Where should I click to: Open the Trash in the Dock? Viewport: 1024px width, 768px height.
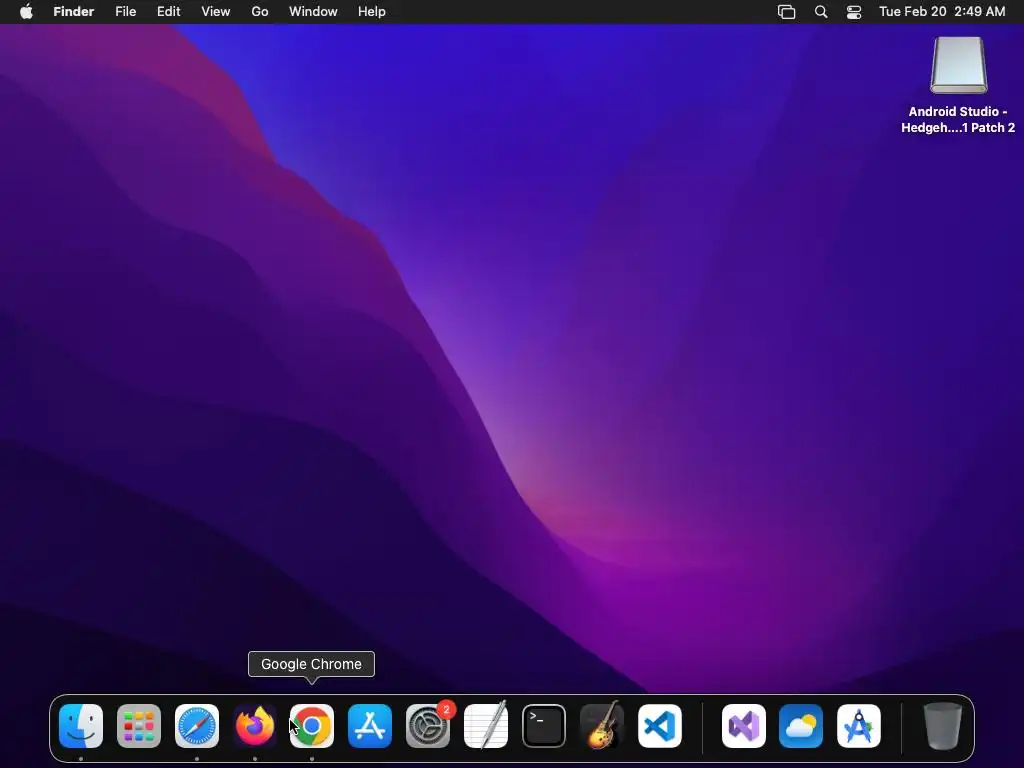[943, 726]
